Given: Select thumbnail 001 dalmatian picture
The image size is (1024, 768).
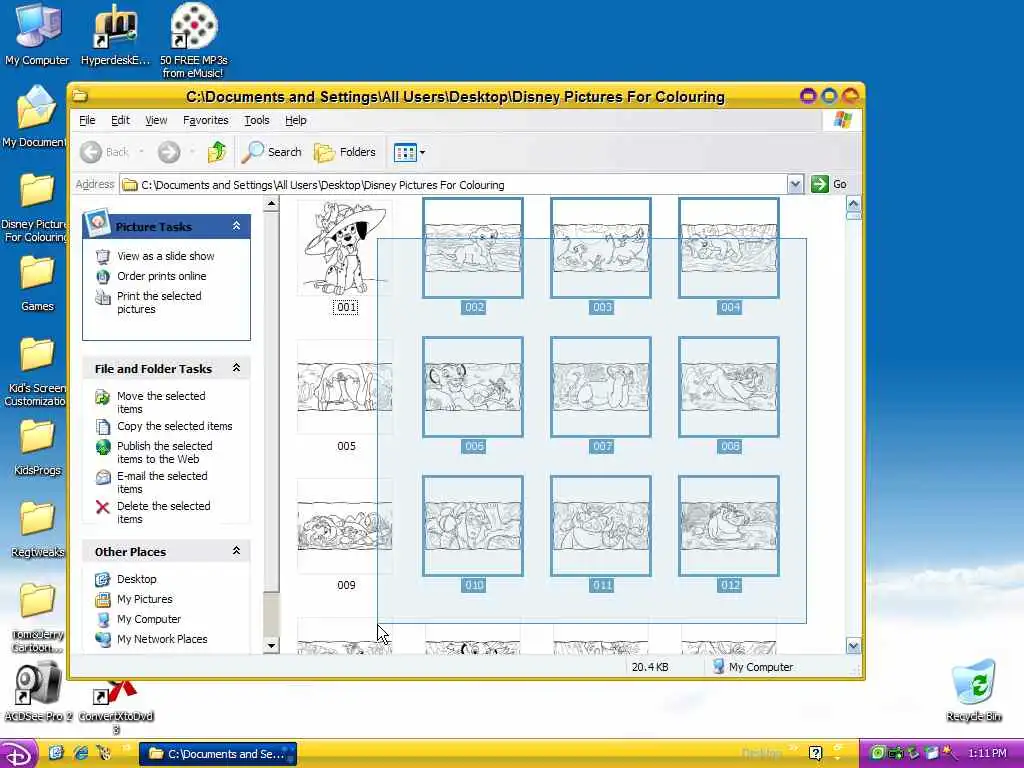Looking at the screenshot, I should 345,248.
